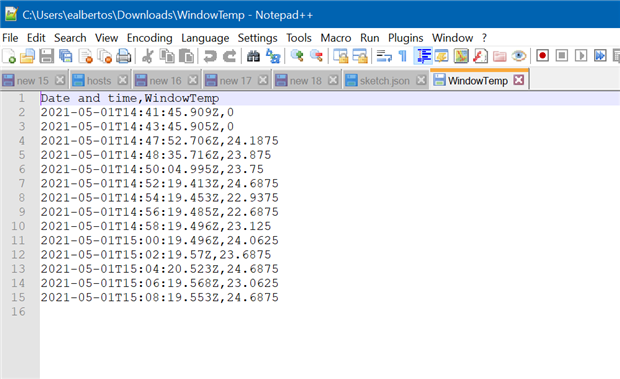Click the Cut scissors icon

147,56
